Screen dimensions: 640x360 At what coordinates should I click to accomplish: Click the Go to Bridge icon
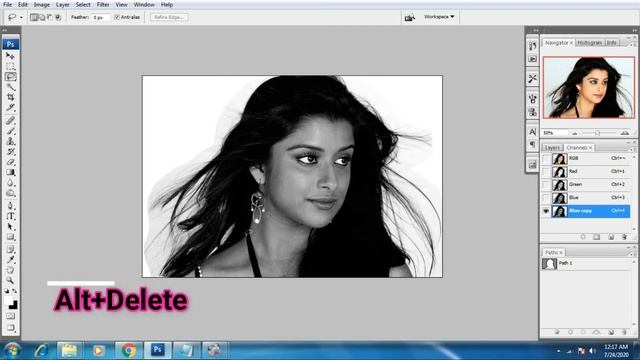409,17
